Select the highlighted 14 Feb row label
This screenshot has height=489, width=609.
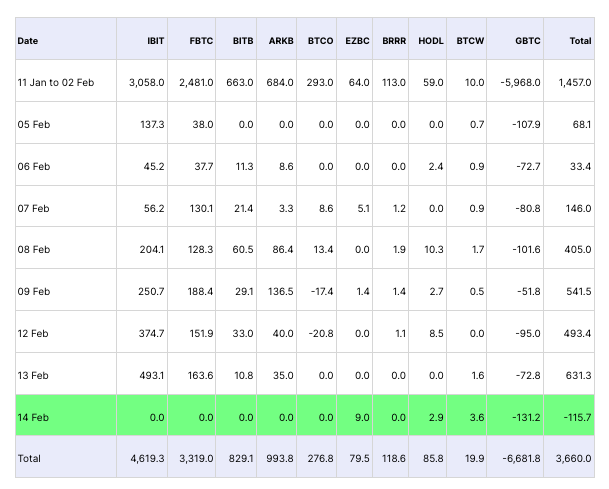(34, 415)
